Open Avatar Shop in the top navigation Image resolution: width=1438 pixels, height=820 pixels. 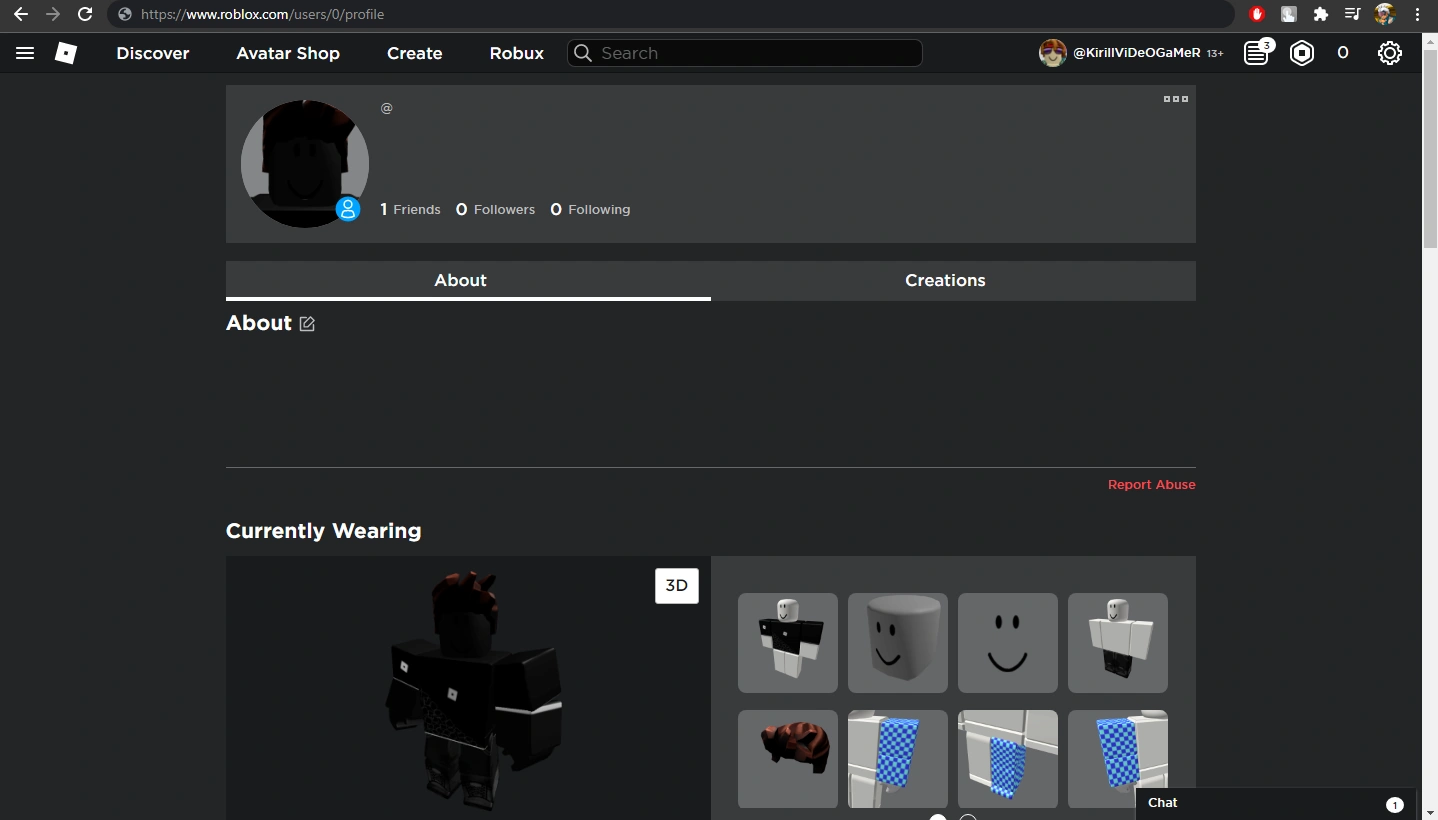[x=288, y=53]
